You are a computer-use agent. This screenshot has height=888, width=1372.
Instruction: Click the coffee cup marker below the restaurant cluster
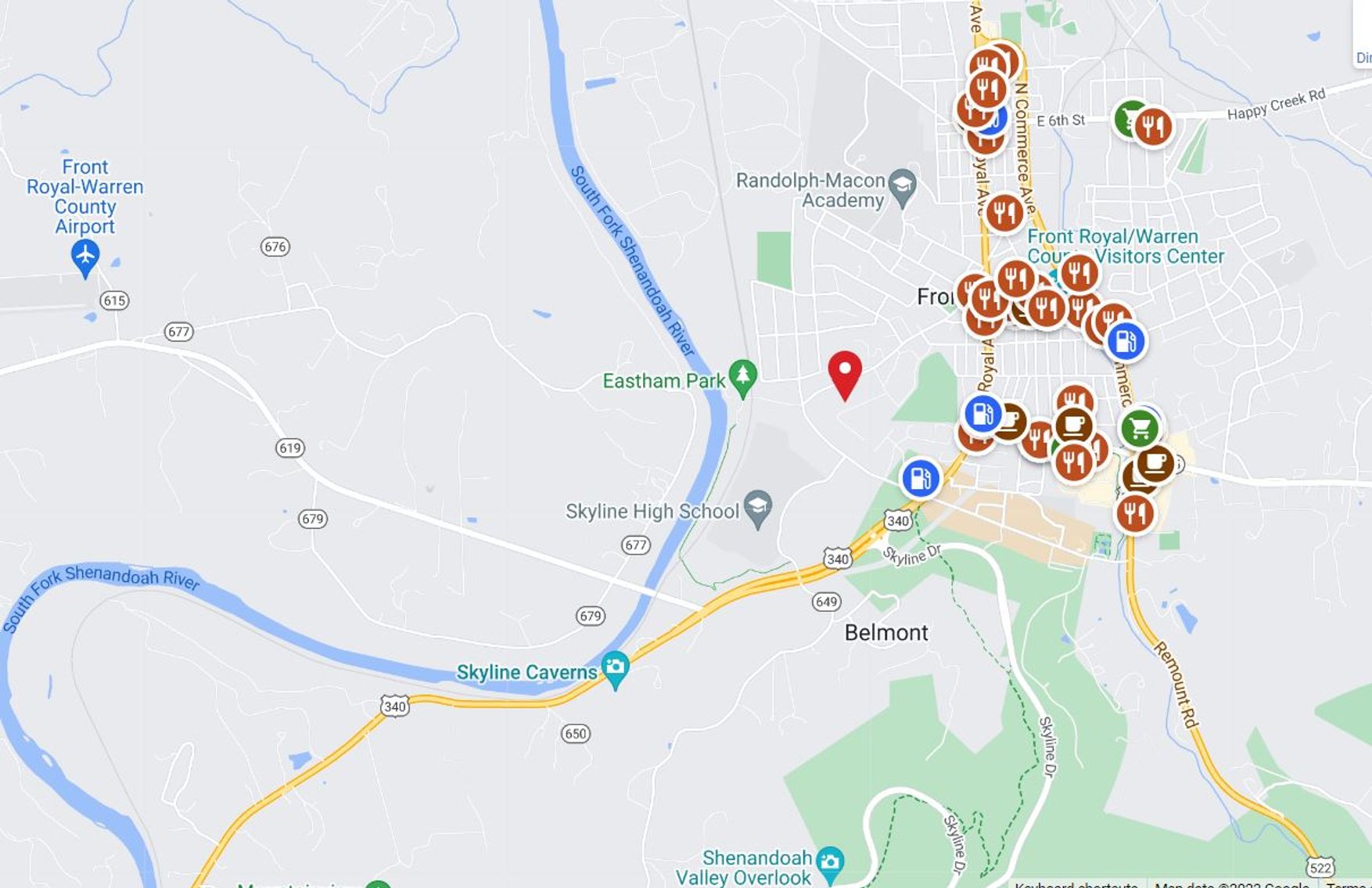[x=1074, y=426]
